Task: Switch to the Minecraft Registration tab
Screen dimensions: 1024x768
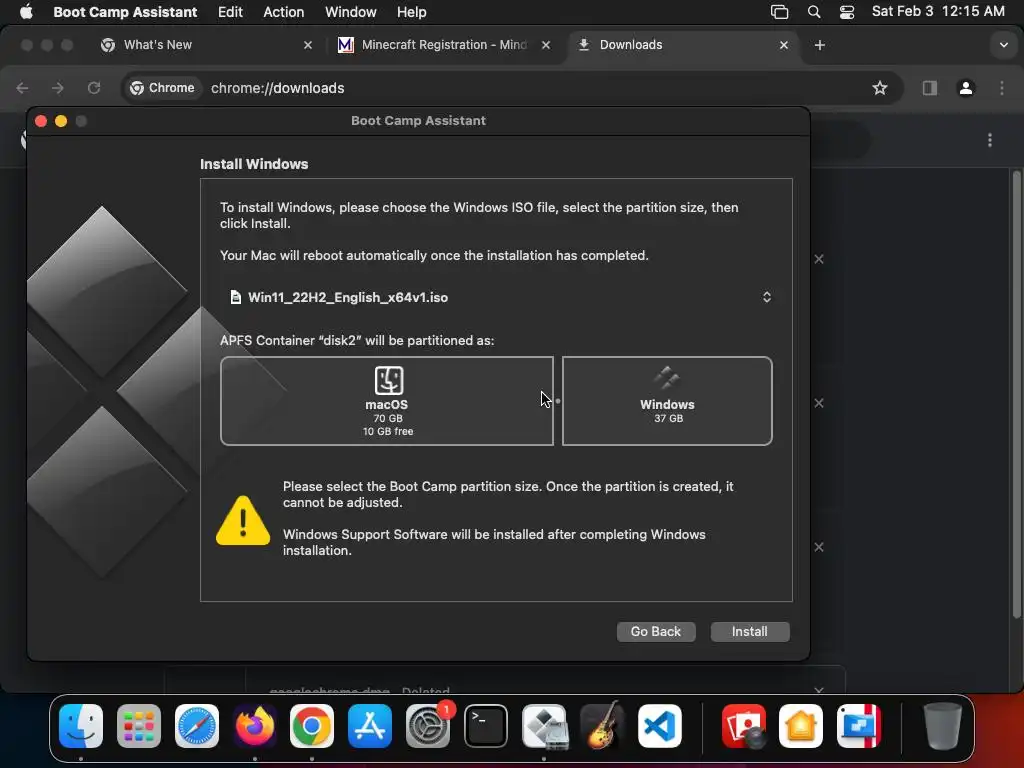Action: 444,45
